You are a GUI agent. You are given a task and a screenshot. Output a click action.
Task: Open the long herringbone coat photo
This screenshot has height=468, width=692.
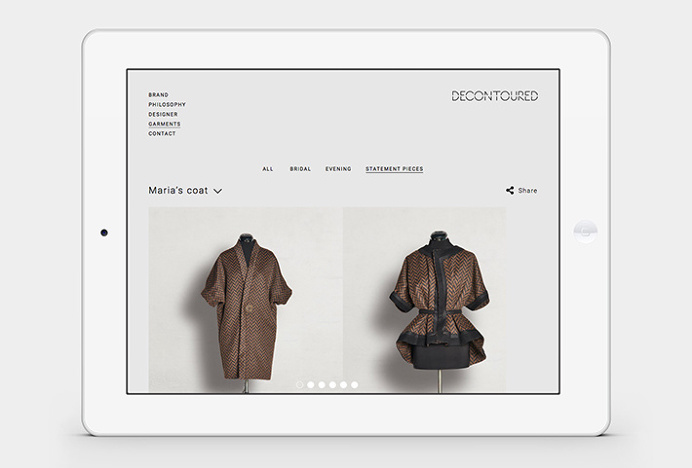(x=246, y=300)
